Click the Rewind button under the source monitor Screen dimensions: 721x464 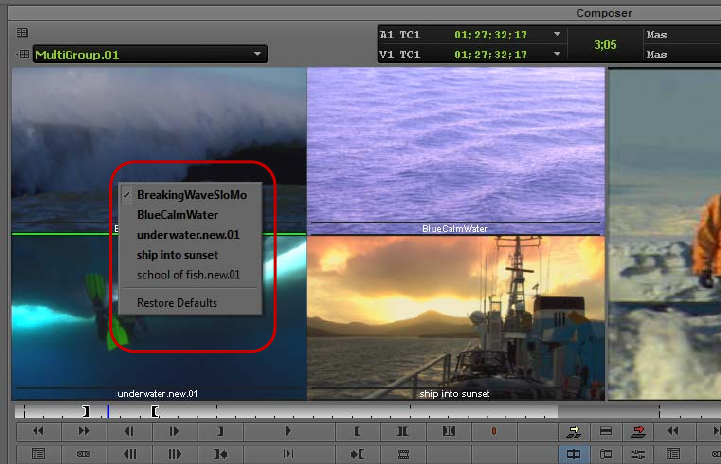[x=39, y=431]
